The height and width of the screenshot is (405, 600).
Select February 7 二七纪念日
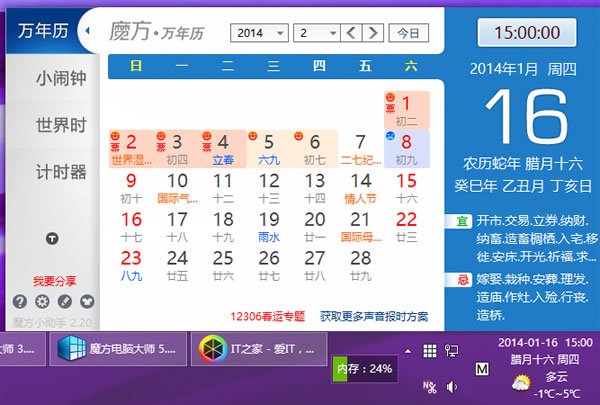click(360, 149)
